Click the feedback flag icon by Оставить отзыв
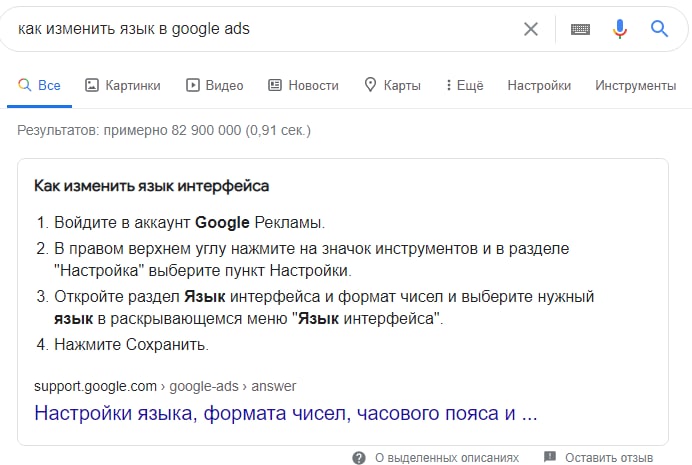The image size is (692, 465). 549,457
